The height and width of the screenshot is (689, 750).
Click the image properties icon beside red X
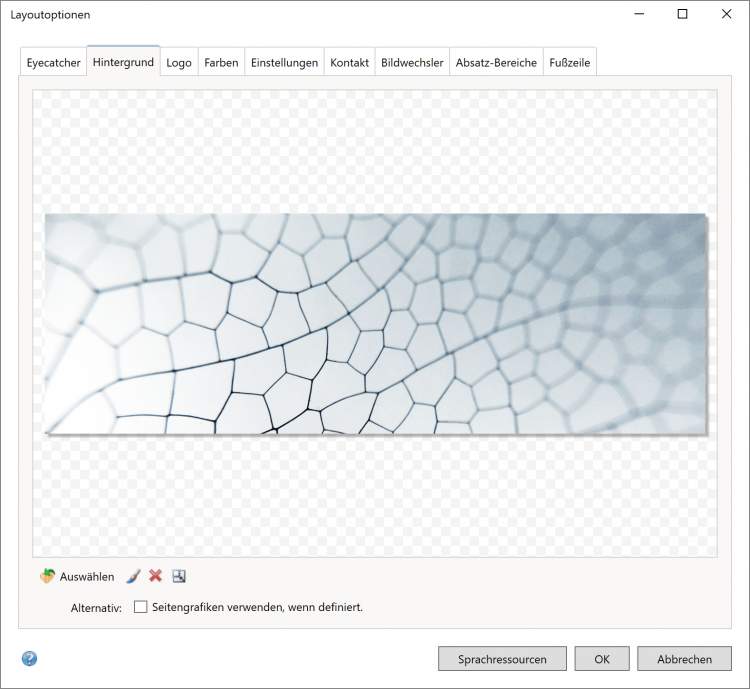179,576
